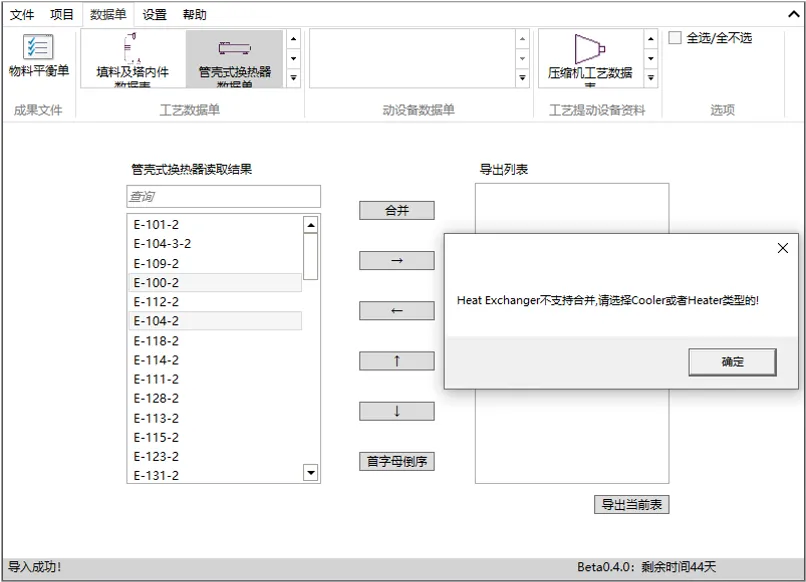Screen dimensions: 806x582
Task: Open the 压缩机工艺数据 compressor icon
Action: point(590,59)
